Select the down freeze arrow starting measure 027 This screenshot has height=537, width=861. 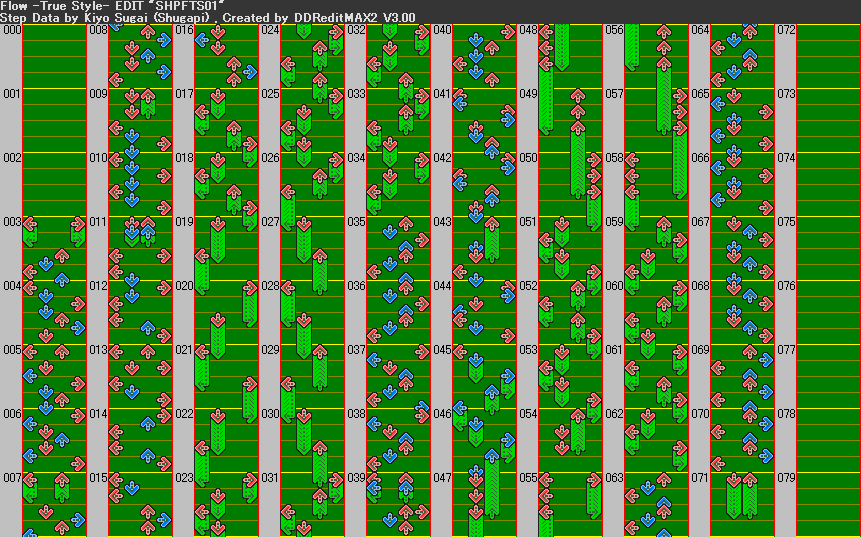point(304,239)
